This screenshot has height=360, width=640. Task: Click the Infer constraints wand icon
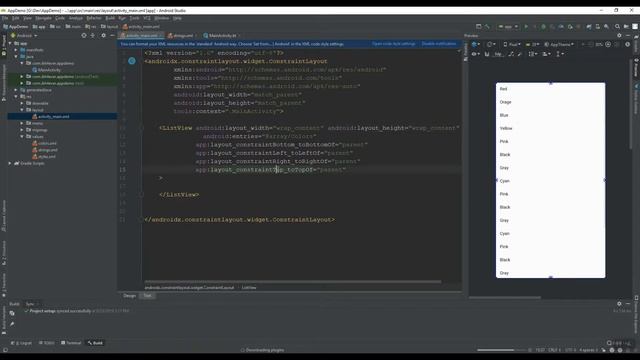[520, 53]
